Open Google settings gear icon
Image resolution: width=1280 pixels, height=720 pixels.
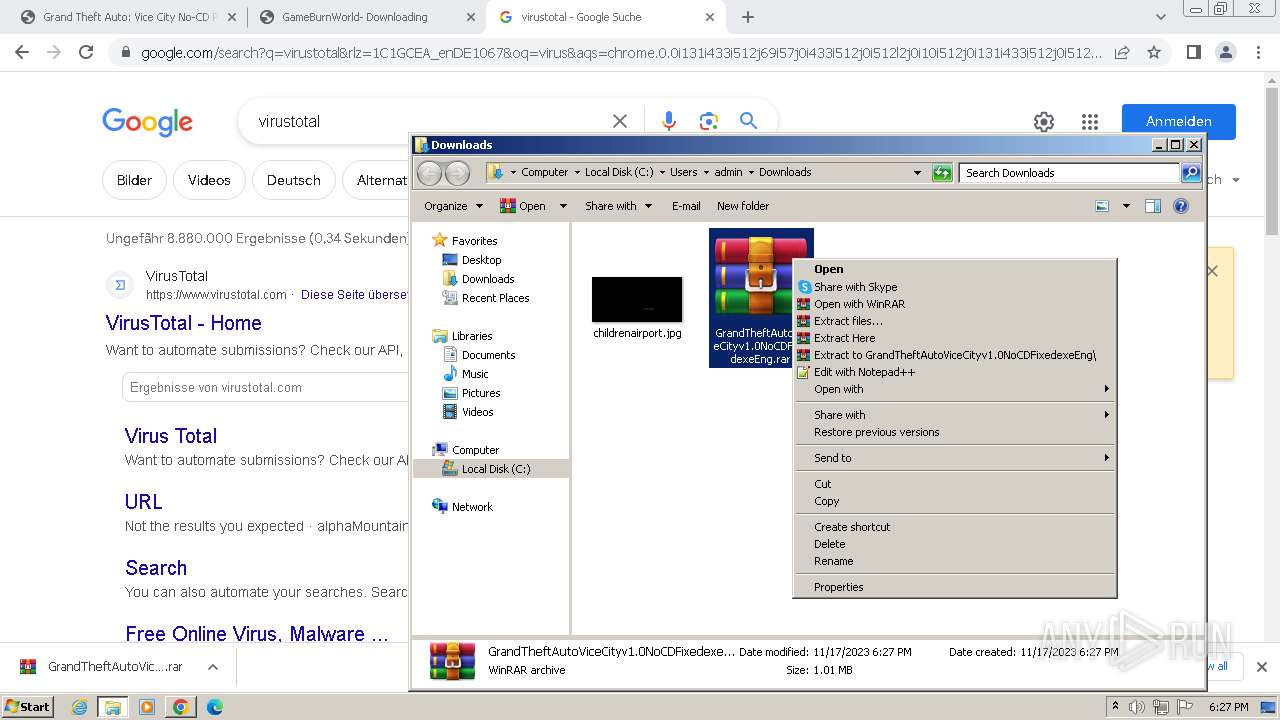(x=1044, y=122)
